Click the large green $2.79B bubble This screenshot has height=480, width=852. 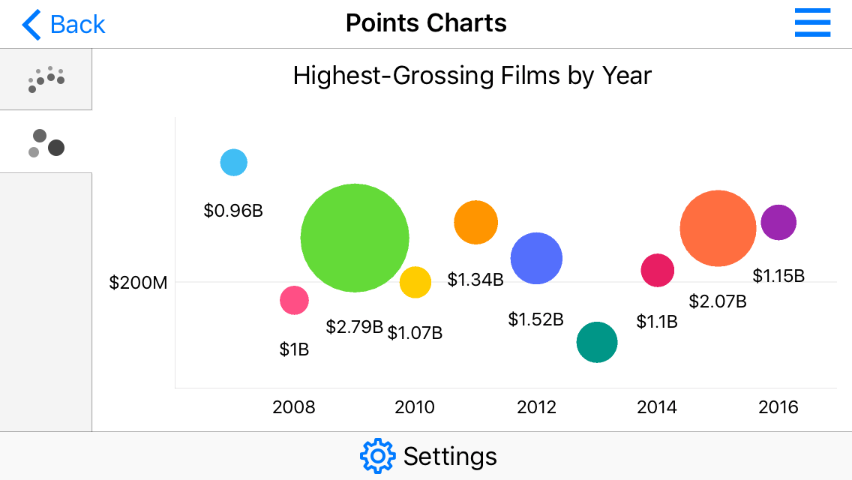click(355, 238)
